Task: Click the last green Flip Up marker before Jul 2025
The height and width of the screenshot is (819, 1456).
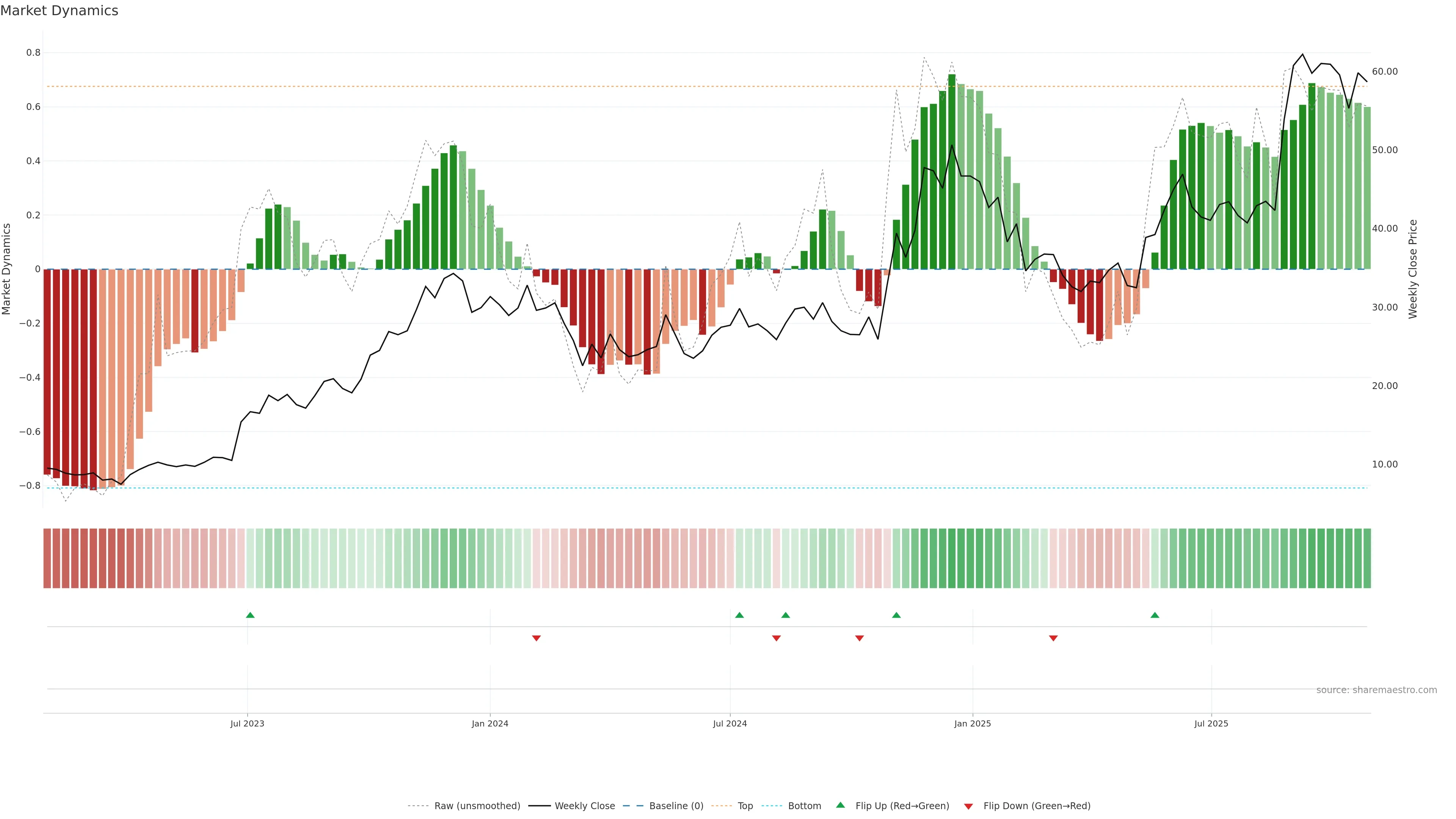Action: (x=1155, y=615)
